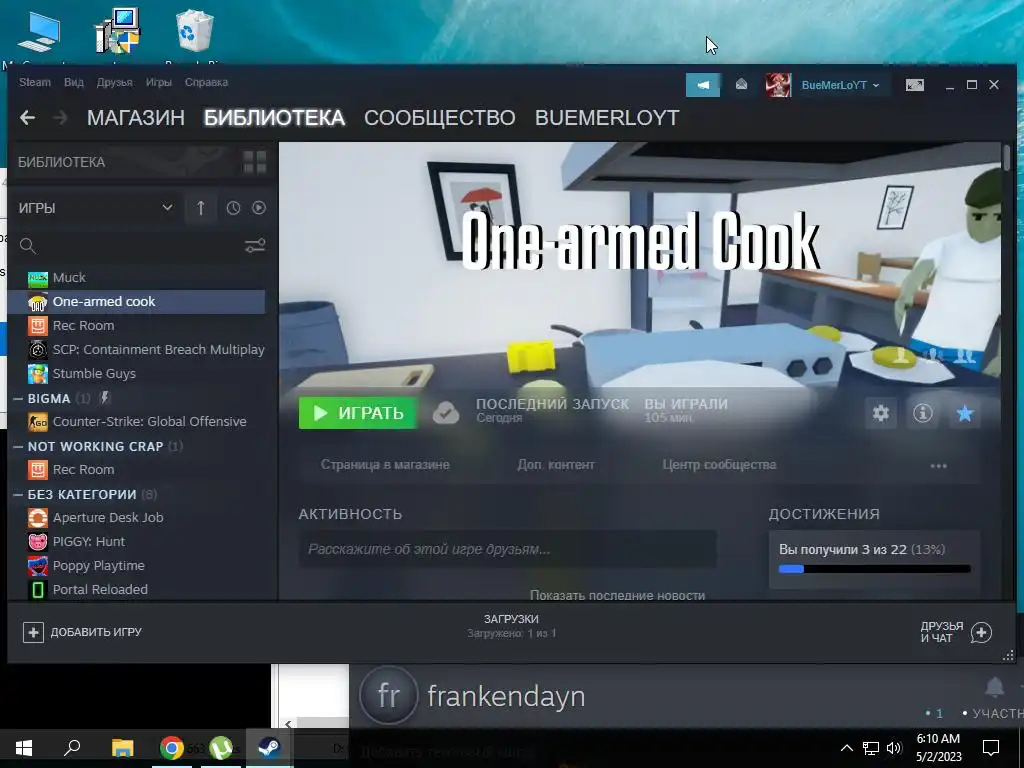Click the BueMerLoYT profile avatar
This screenshot has height=768, width=1024.
[x=778, y=85]
